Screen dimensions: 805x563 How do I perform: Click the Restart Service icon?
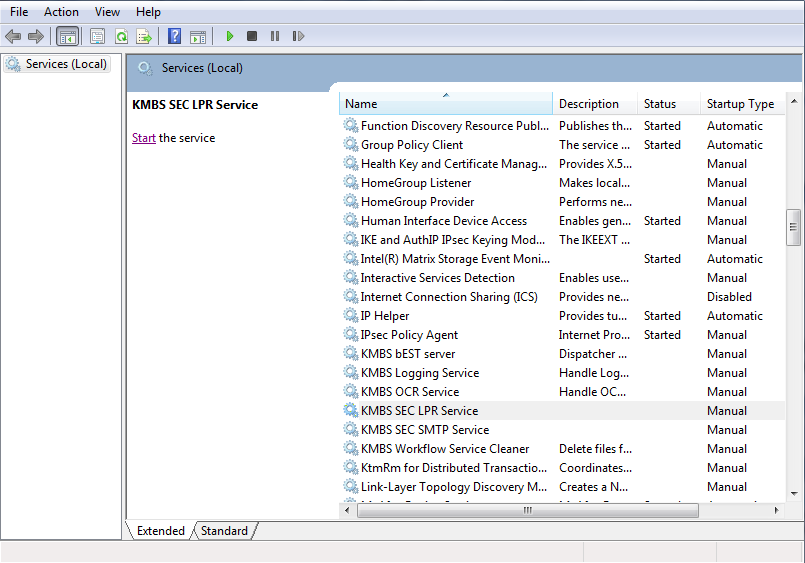click(x=298, y=36)
